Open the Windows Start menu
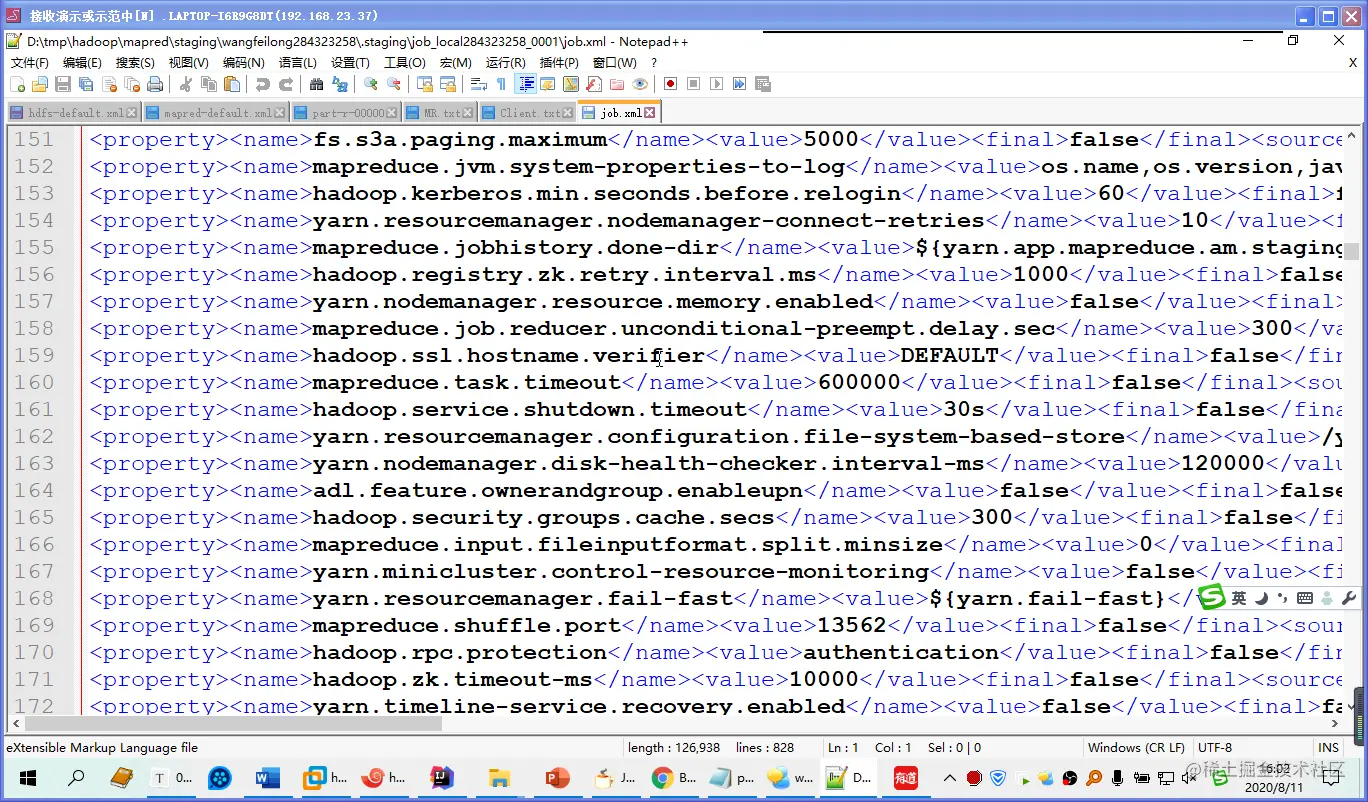1368x802 pixels. click(27, 778)
